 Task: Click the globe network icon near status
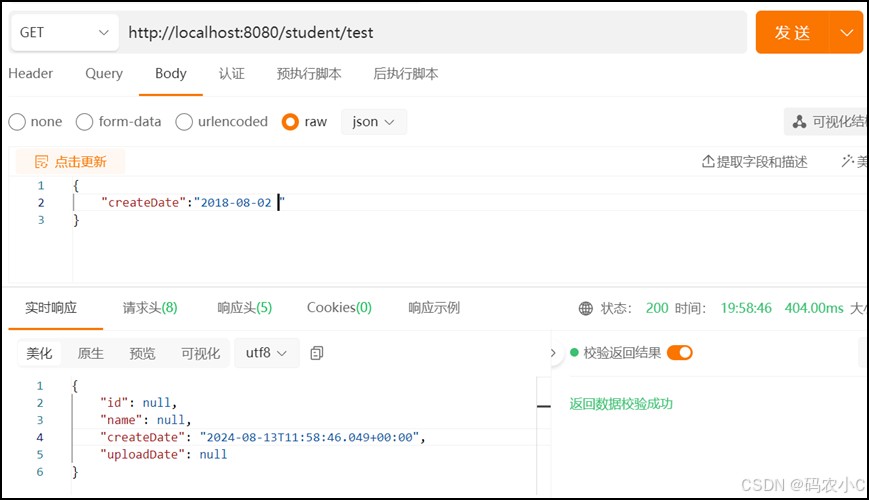(x=586, y=308)
